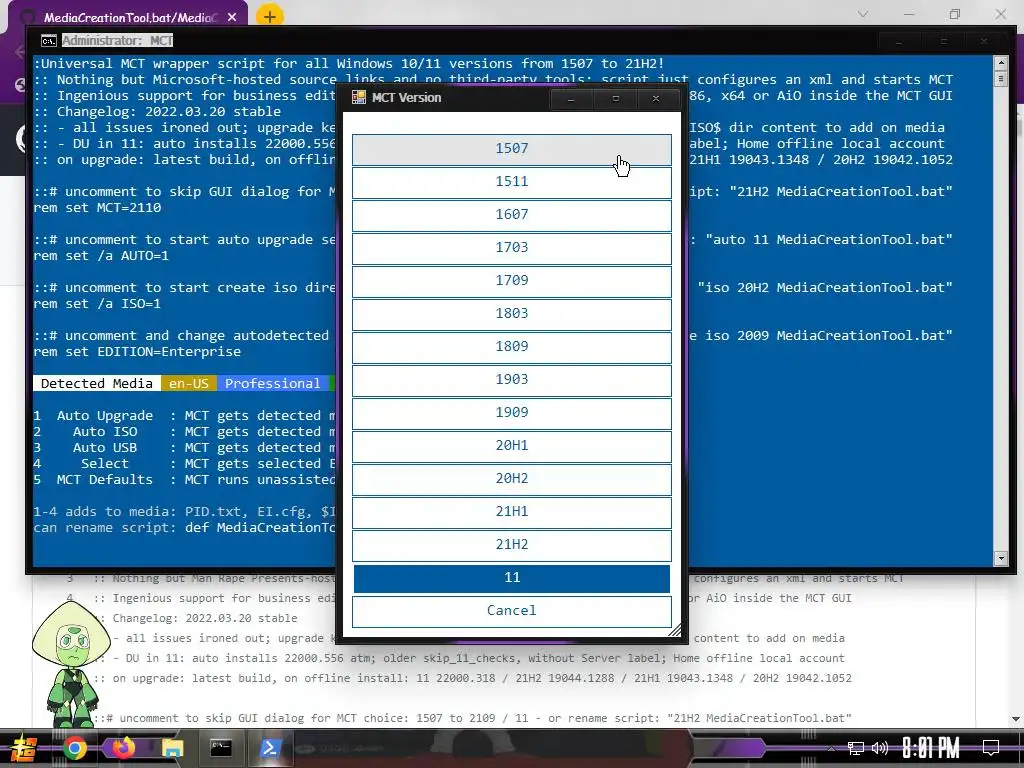The width and height of the screenshot is (1024, 768).
Task: Select the highlighted 11 version button
Action: [x=511, y=578]
